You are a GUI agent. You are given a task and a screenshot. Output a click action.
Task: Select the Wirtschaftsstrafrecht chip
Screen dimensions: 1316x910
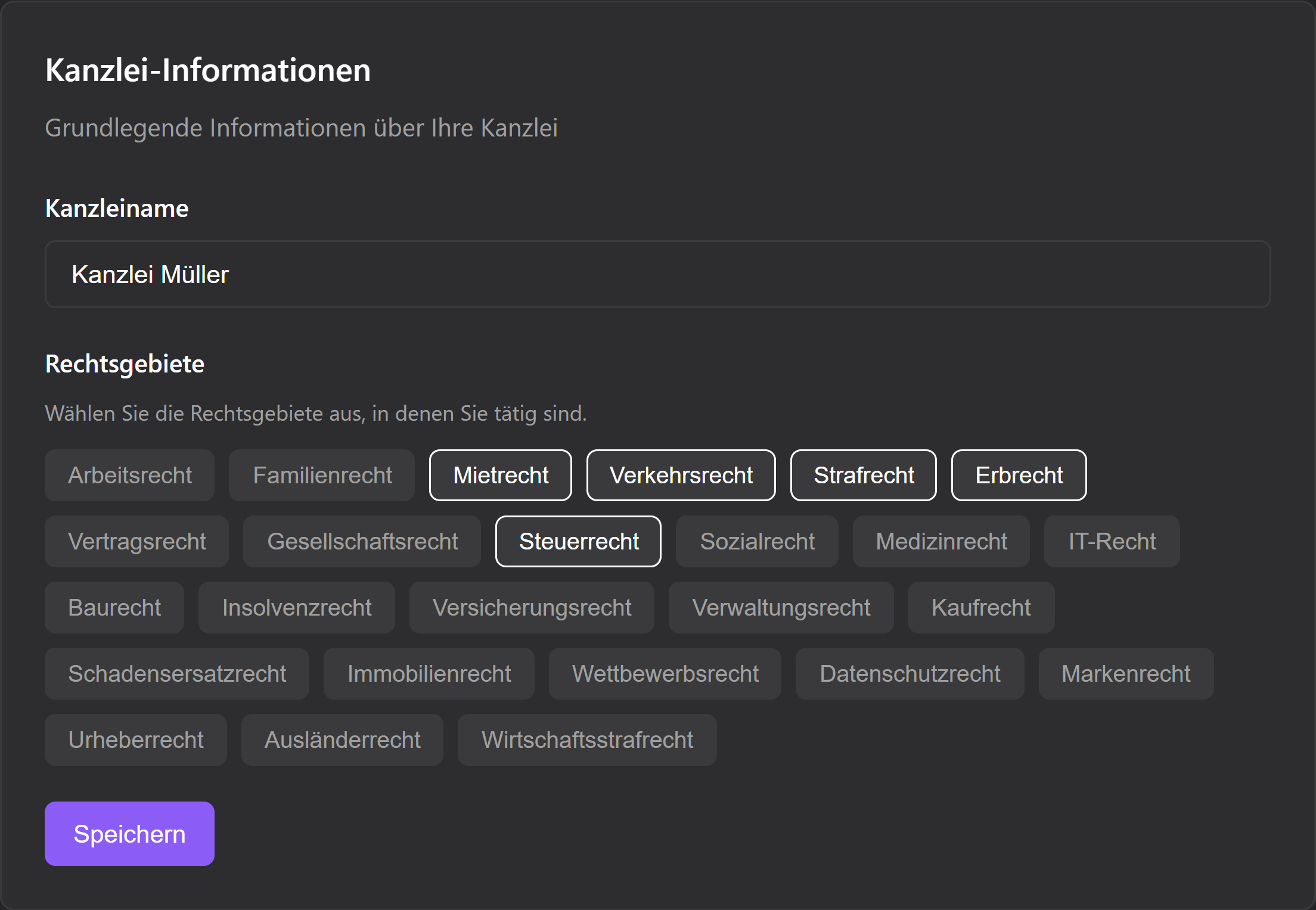587,740
